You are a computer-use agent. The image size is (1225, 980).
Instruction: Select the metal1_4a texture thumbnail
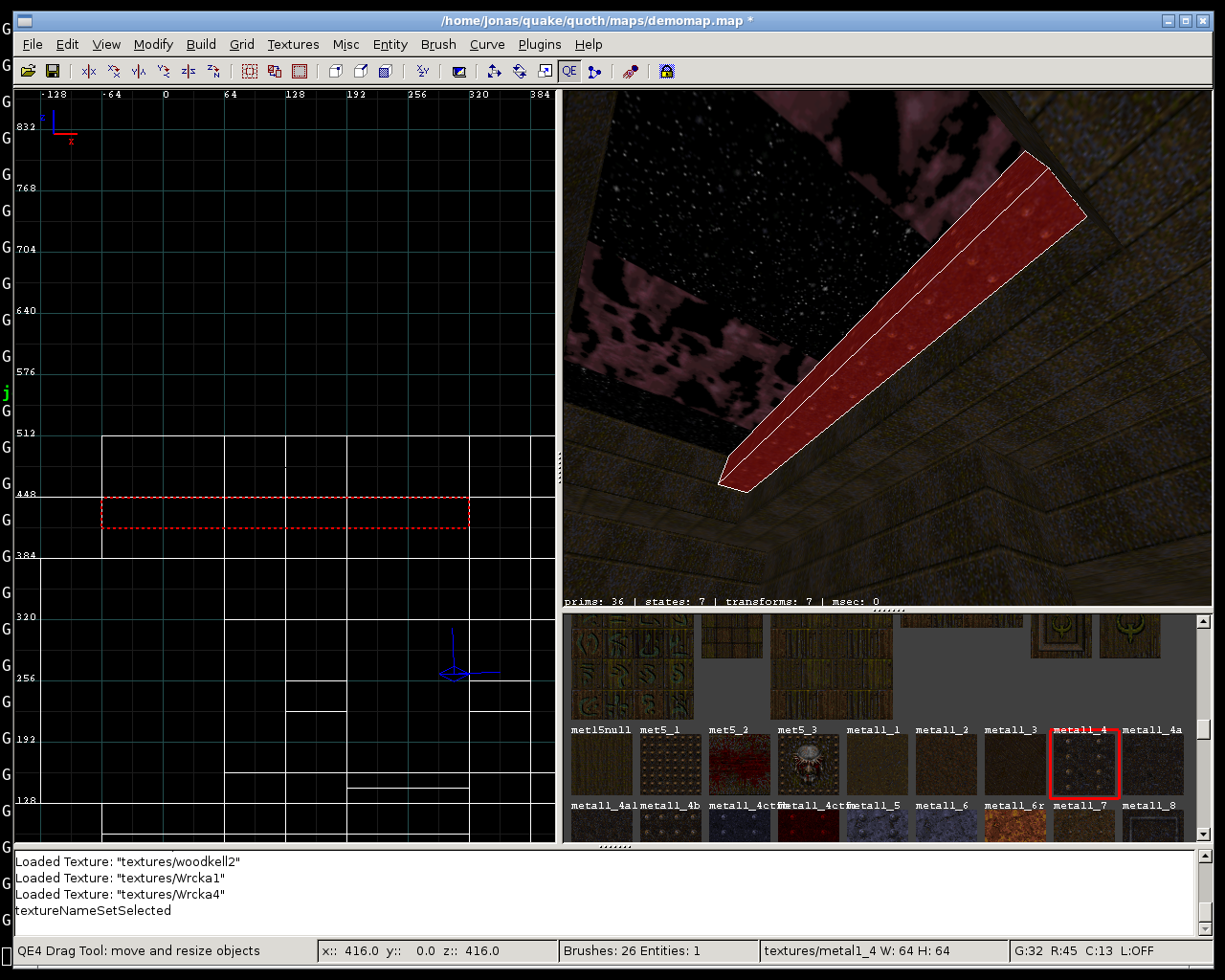1153,765
